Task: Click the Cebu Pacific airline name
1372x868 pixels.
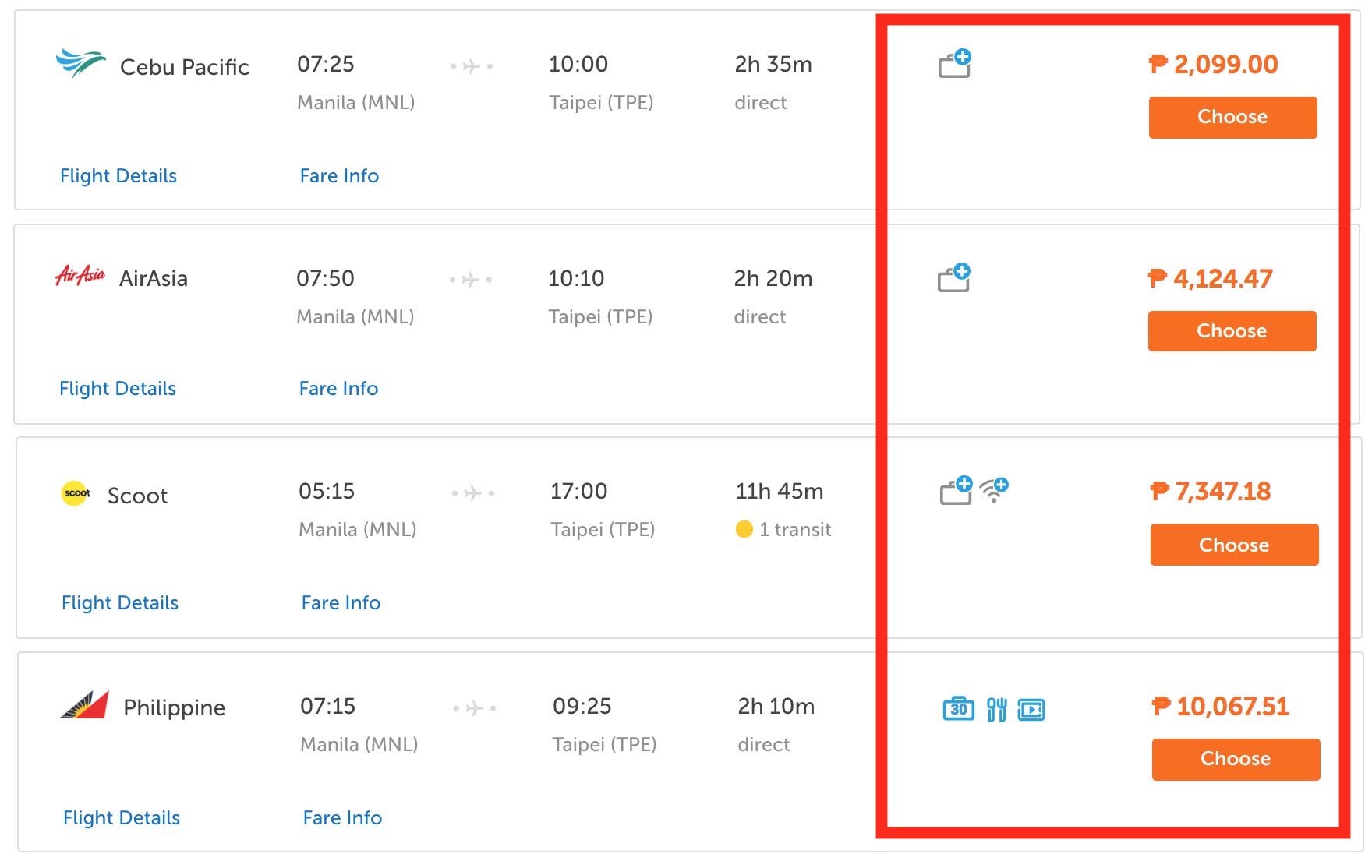Action: [x=185, y=68]
